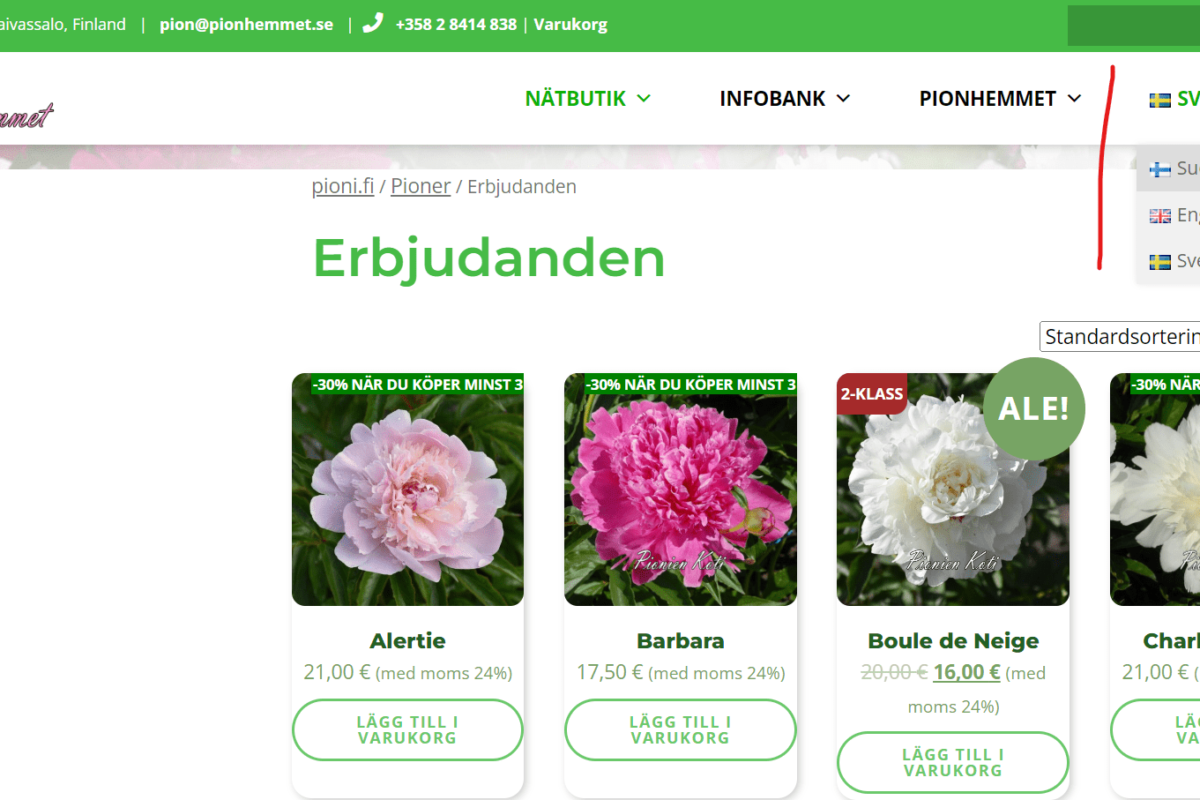Go to pioni.fi breadcrumb link
This screenshot has width=1200, height=800.
[343, 186]
